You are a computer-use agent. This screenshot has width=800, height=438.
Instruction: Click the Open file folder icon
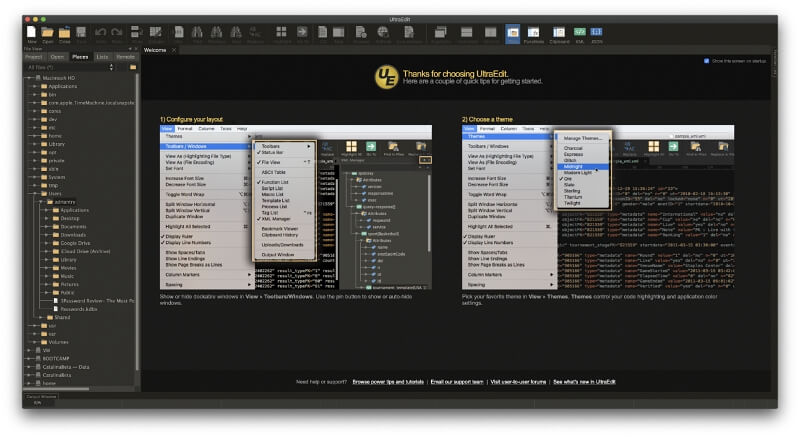[x=47, y=32]
